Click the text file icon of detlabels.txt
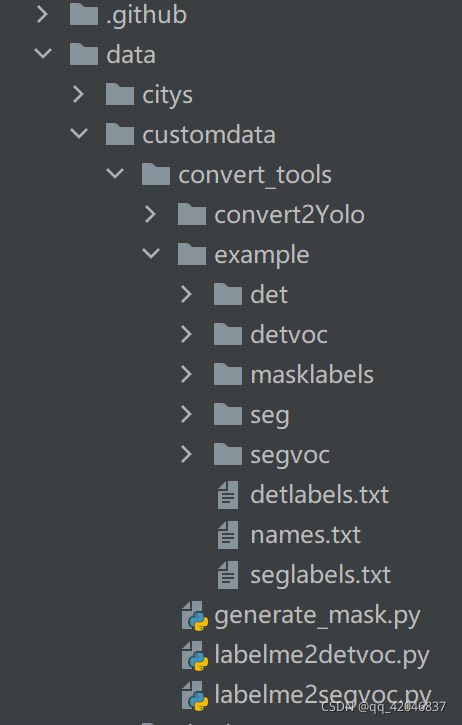 [x=228, y=495]
